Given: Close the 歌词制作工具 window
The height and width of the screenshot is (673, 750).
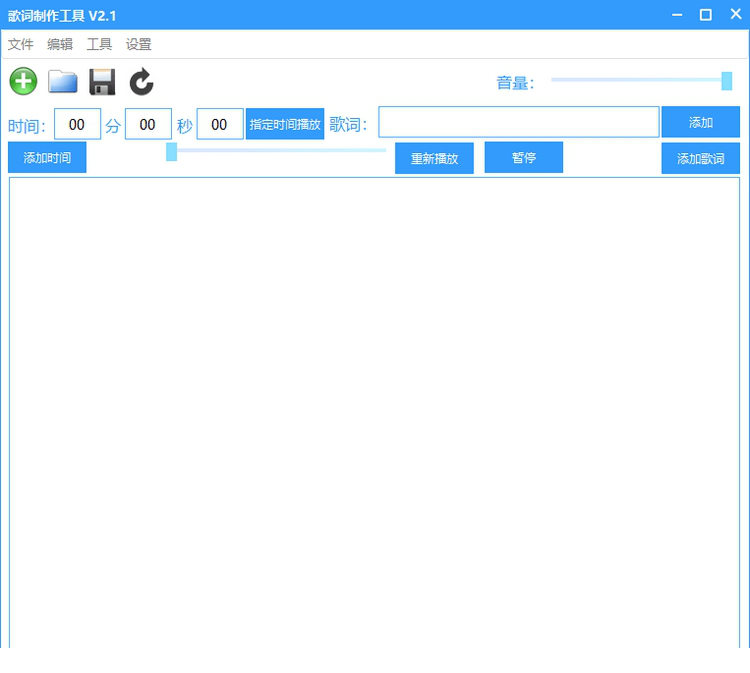Looking at the screenshot, I should (736, 14).
